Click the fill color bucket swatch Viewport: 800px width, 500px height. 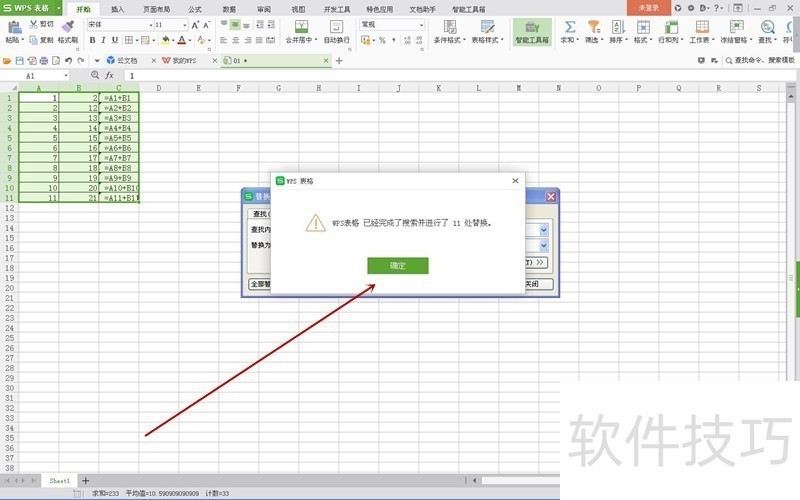point(165,40)
